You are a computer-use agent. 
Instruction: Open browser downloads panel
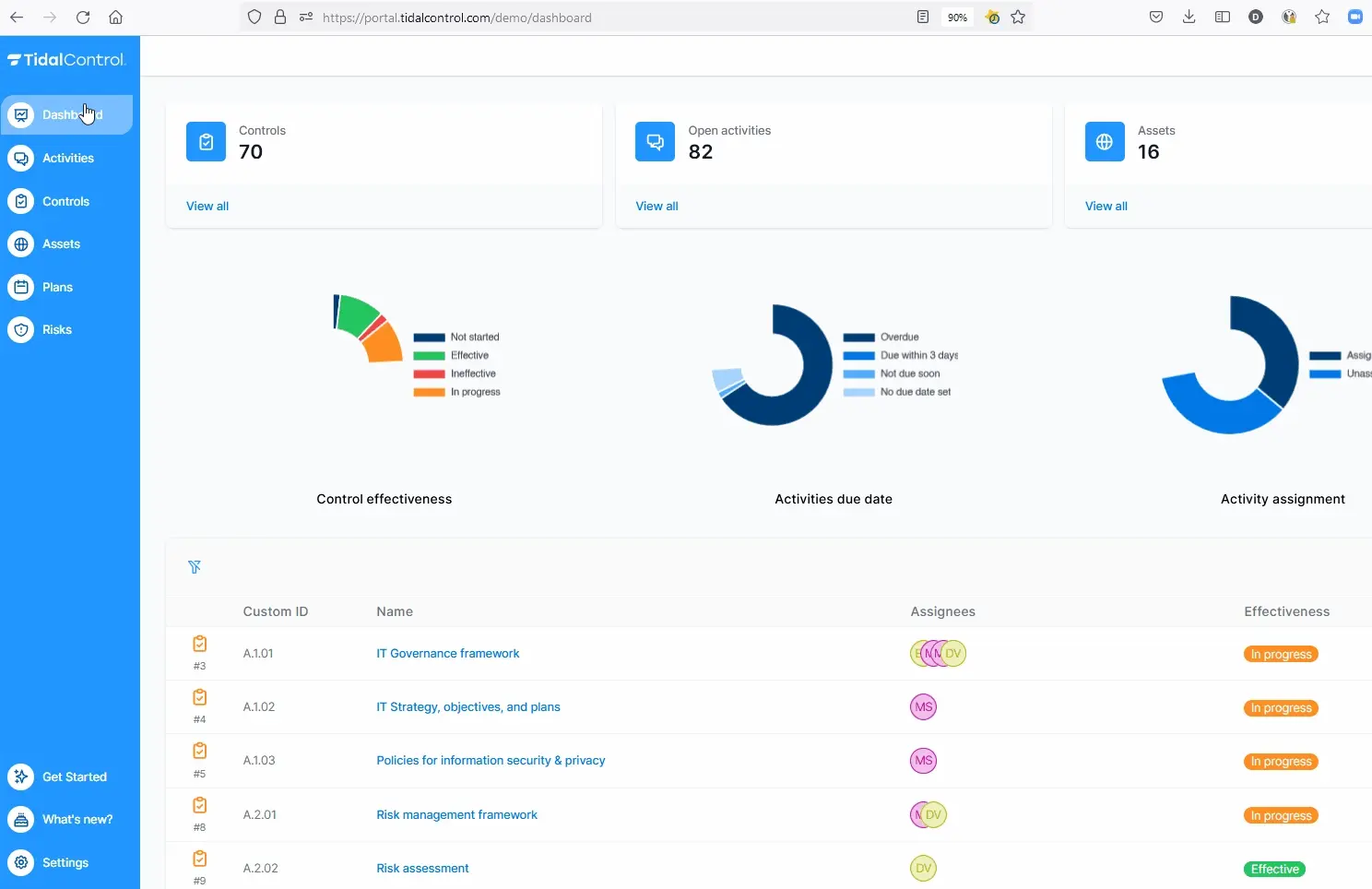click(1189, 17)
